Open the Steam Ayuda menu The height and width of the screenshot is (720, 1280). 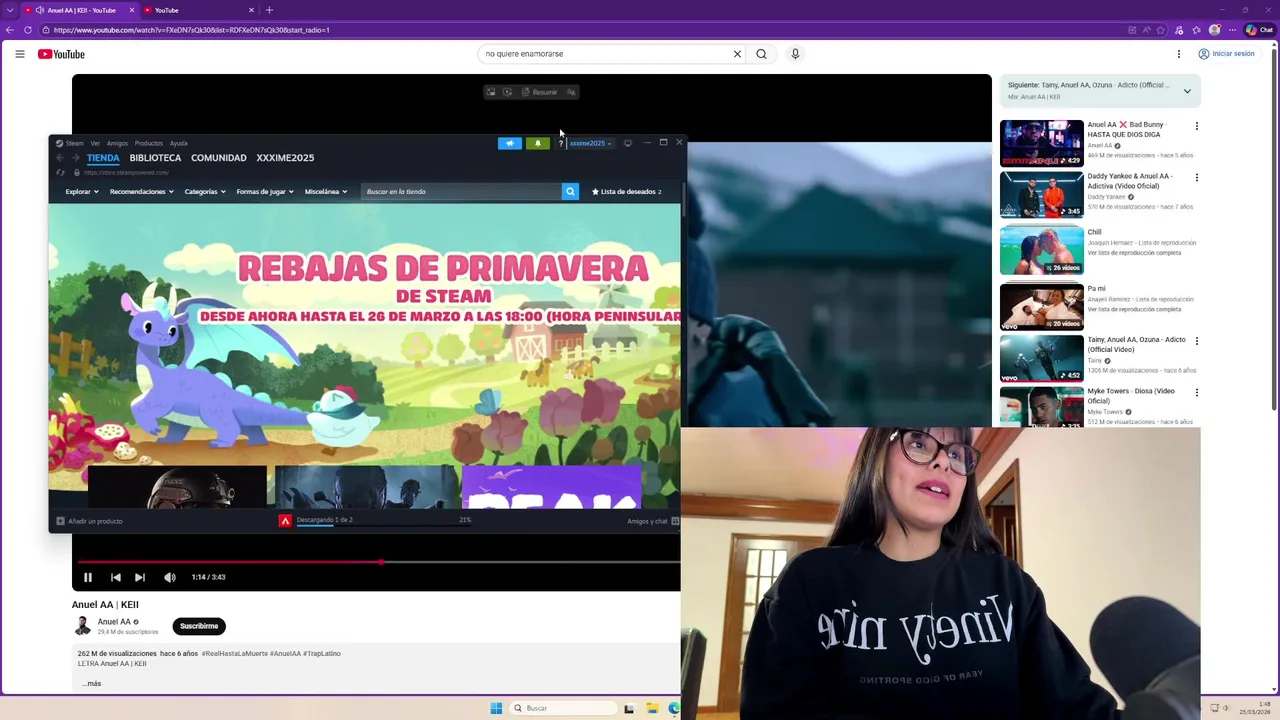(x=178, y=143)
